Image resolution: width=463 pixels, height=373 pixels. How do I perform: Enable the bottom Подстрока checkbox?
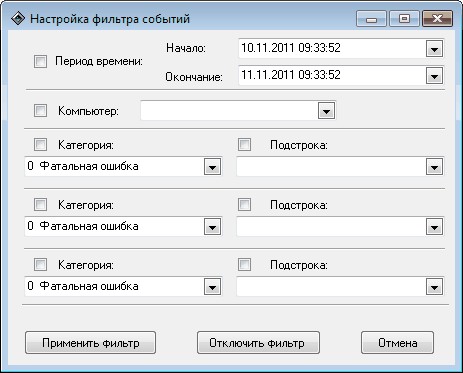coord(244,265)
